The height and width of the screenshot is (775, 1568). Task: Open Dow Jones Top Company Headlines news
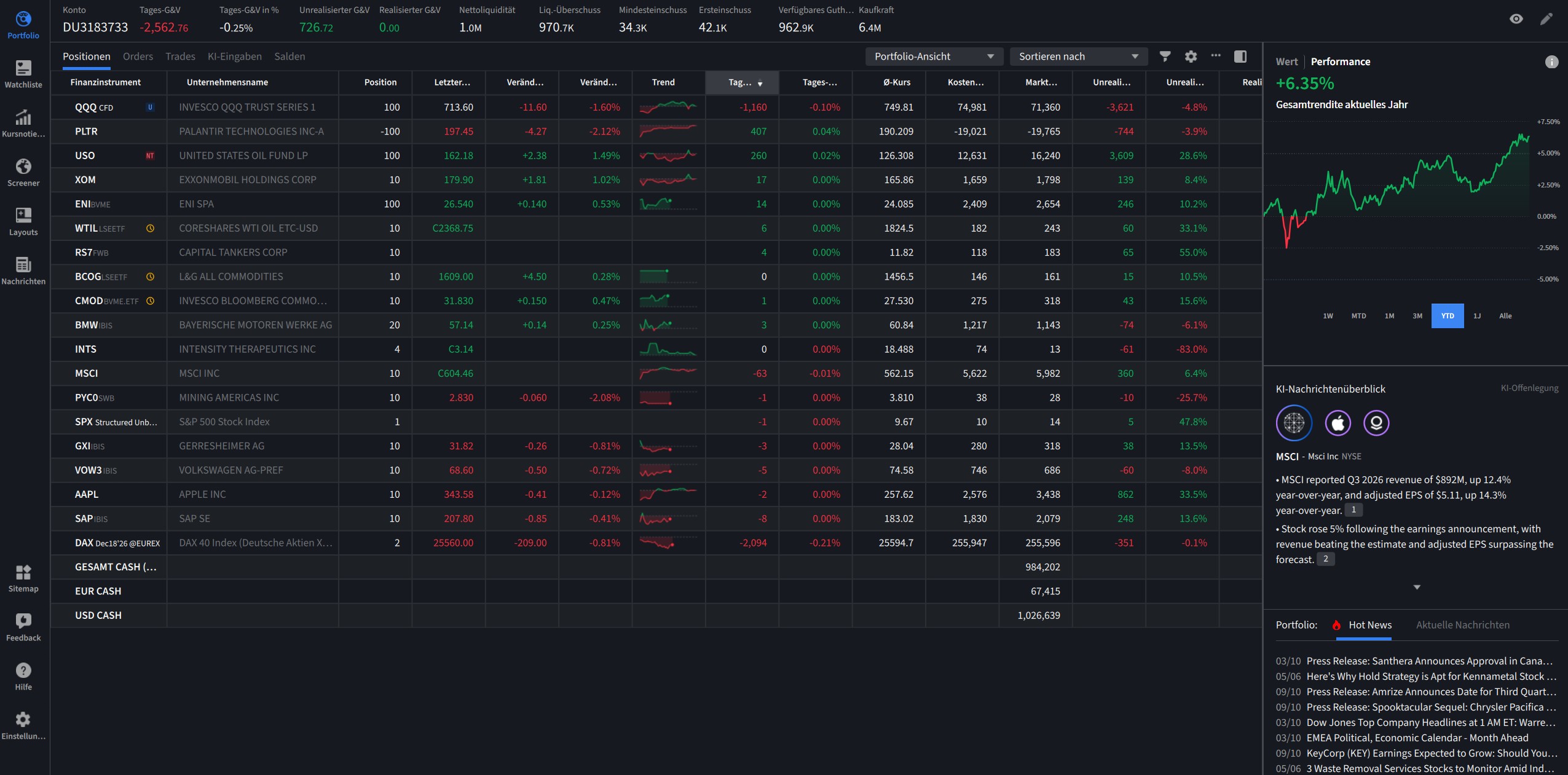coord(1416,722)
